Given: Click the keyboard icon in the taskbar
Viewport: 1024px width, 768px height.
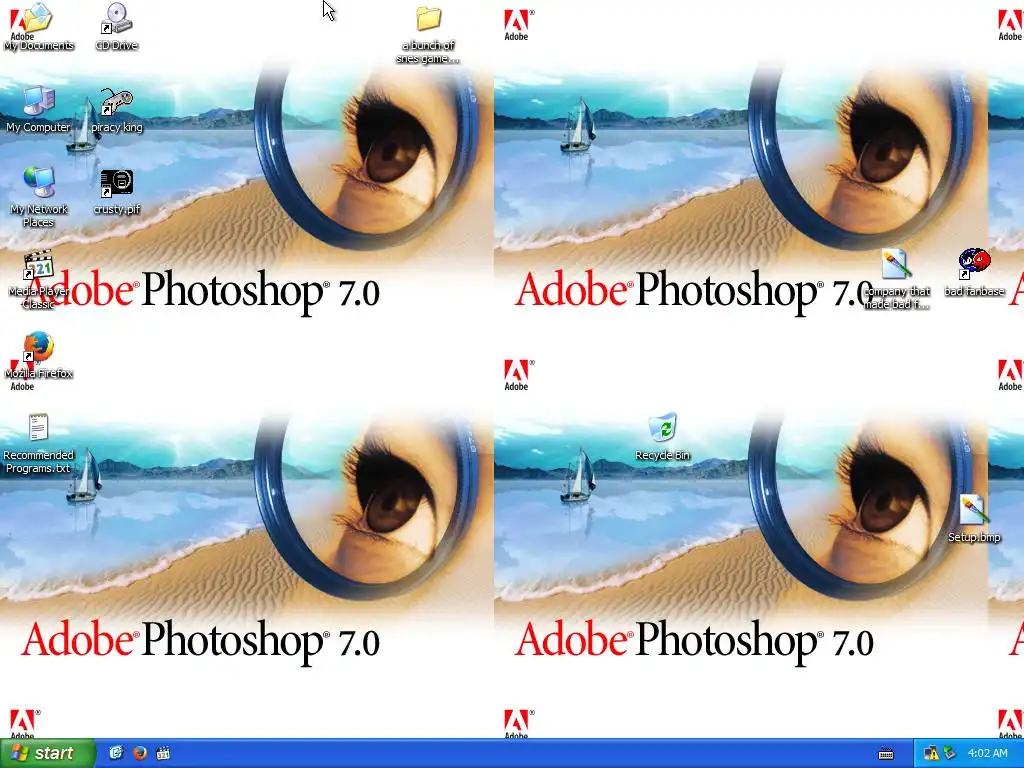Looking at the screenshot, I should pyautogui.click(x=886, y=754).
